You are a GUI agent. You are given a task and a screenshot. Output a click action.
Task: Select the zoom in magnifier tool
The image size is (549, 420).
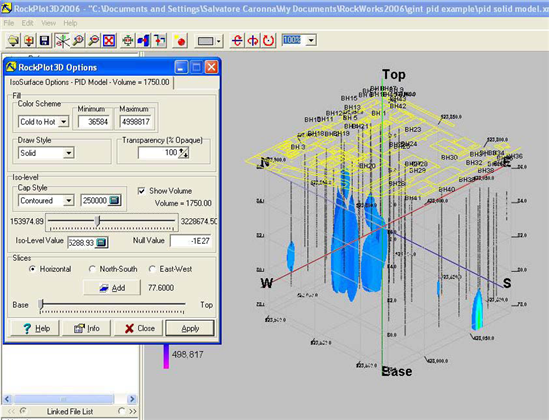click(78, 41)
